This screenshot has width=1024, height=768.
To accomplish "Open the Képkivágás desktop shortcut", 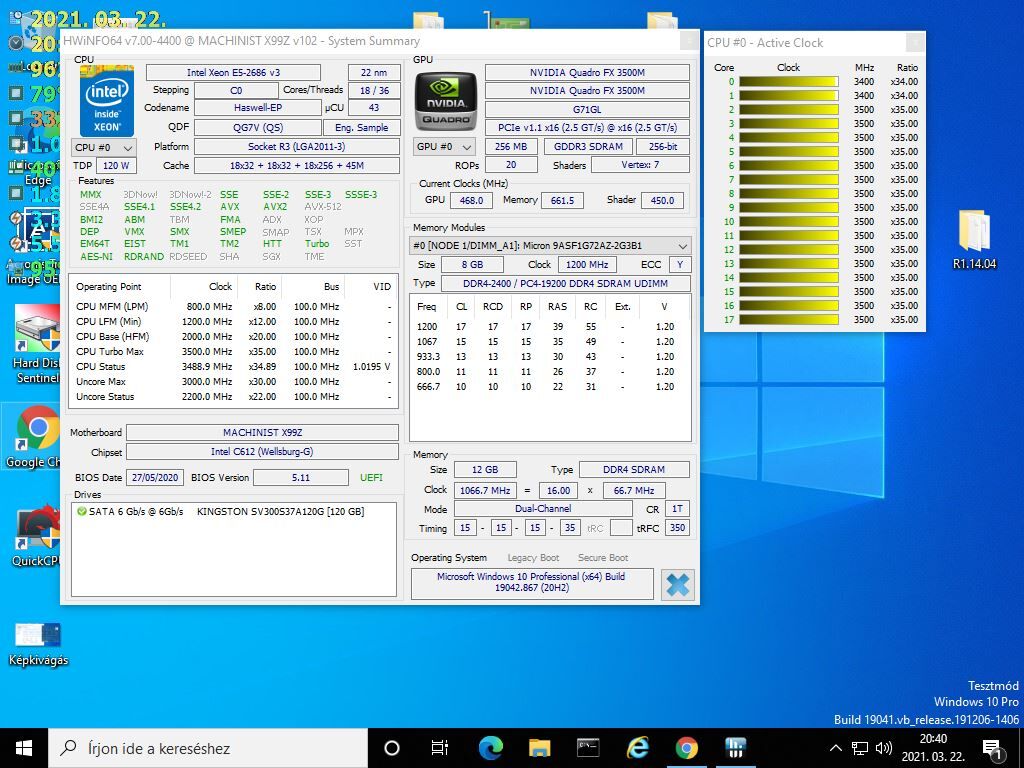I will pos(38,644).
